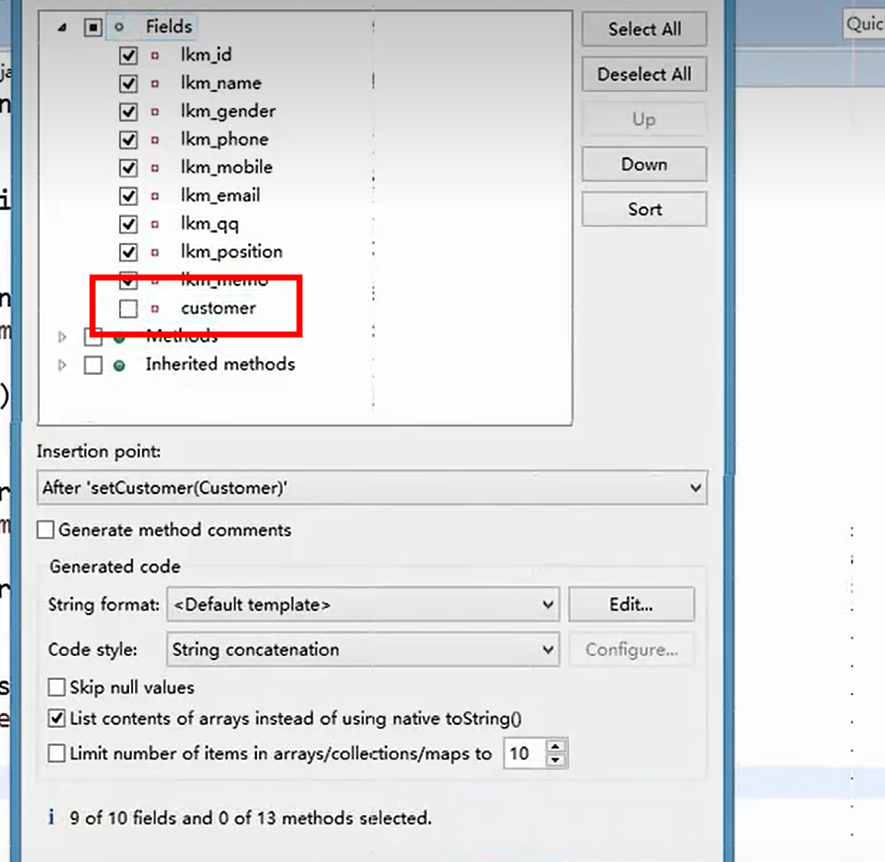Open the Insertion point dropdown

(372, 488)
